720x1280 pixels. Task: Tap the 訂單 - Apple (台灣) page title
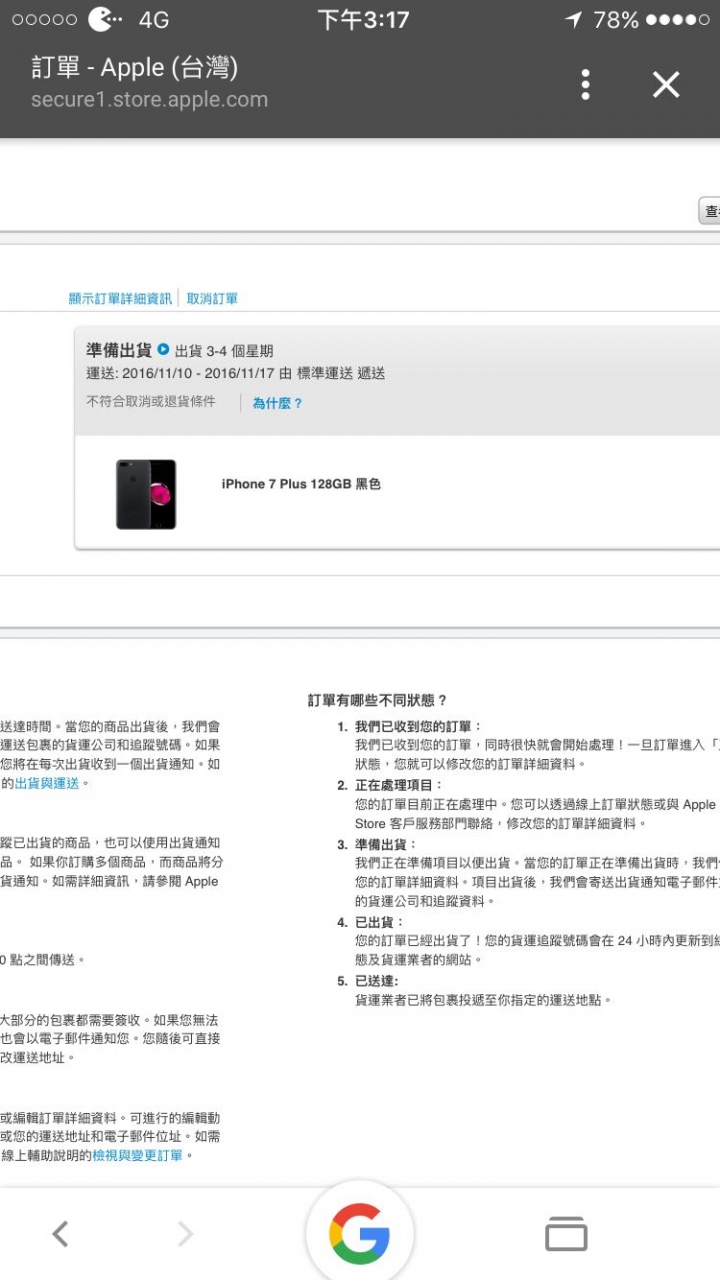tap(135, 67)
